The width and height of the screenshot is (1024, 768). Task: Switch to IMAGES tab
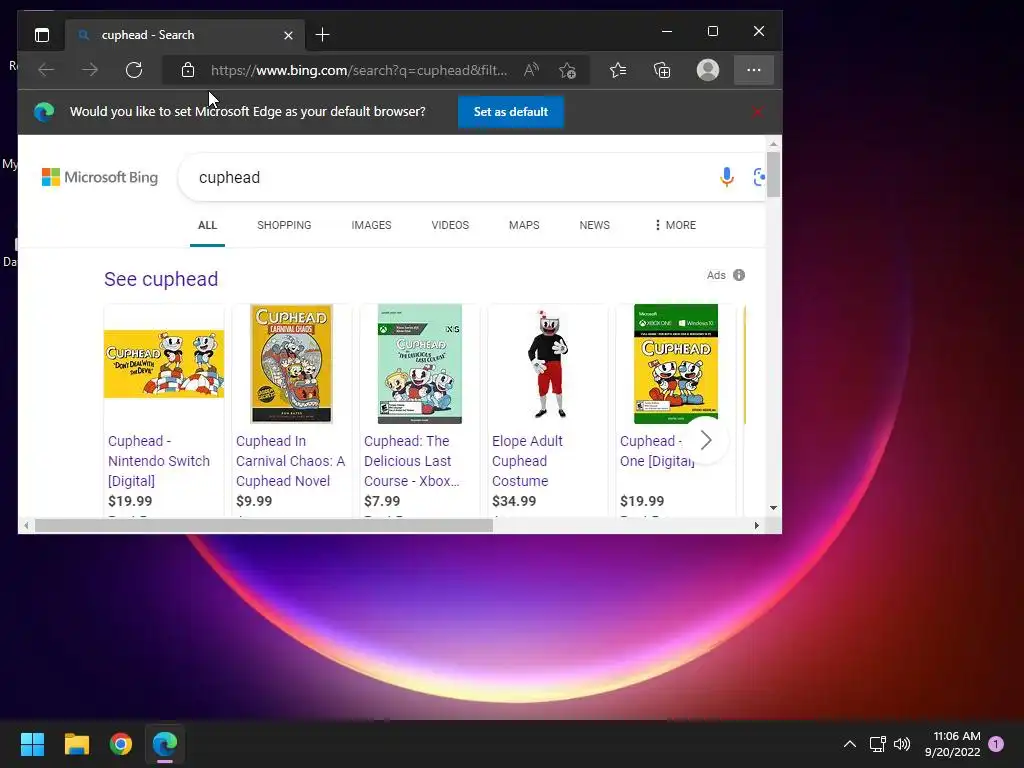click(372, 225)
